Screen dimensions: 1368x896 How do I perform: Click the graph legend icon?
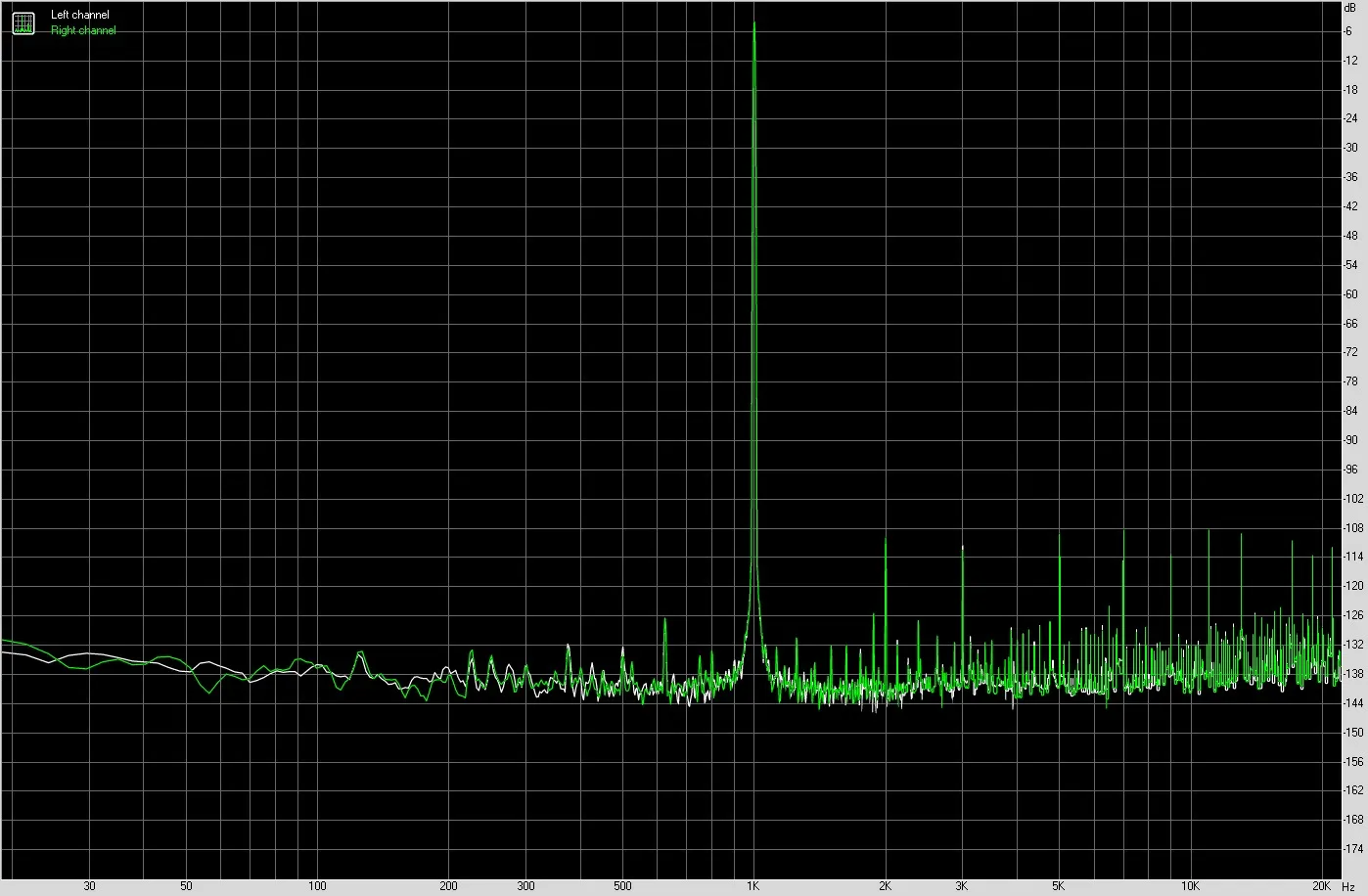pyautogui.click(x=23, y=22)
